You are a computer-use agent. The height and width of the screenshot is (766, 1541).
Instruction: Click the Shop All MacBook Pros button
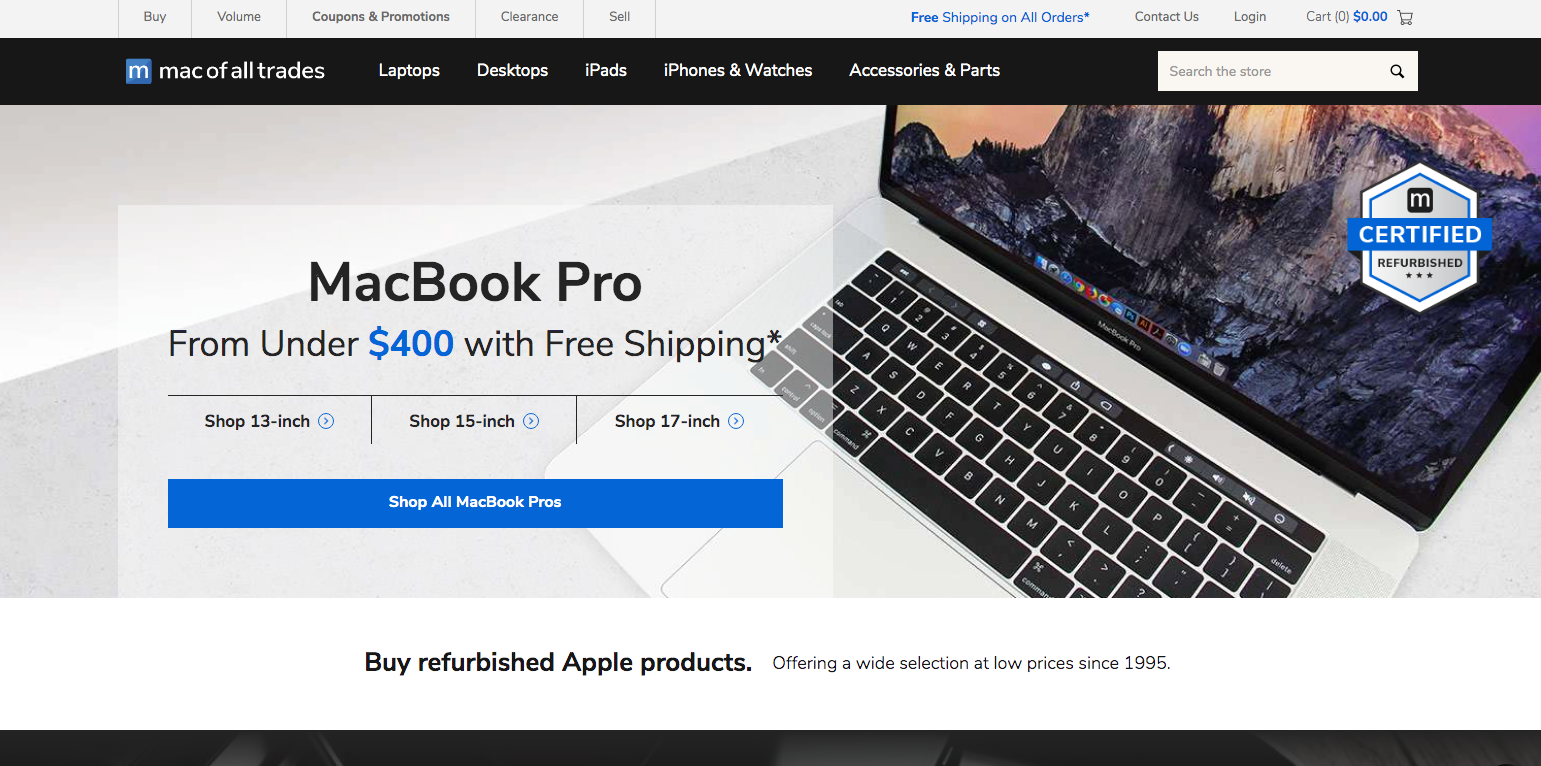pos(475,503)
